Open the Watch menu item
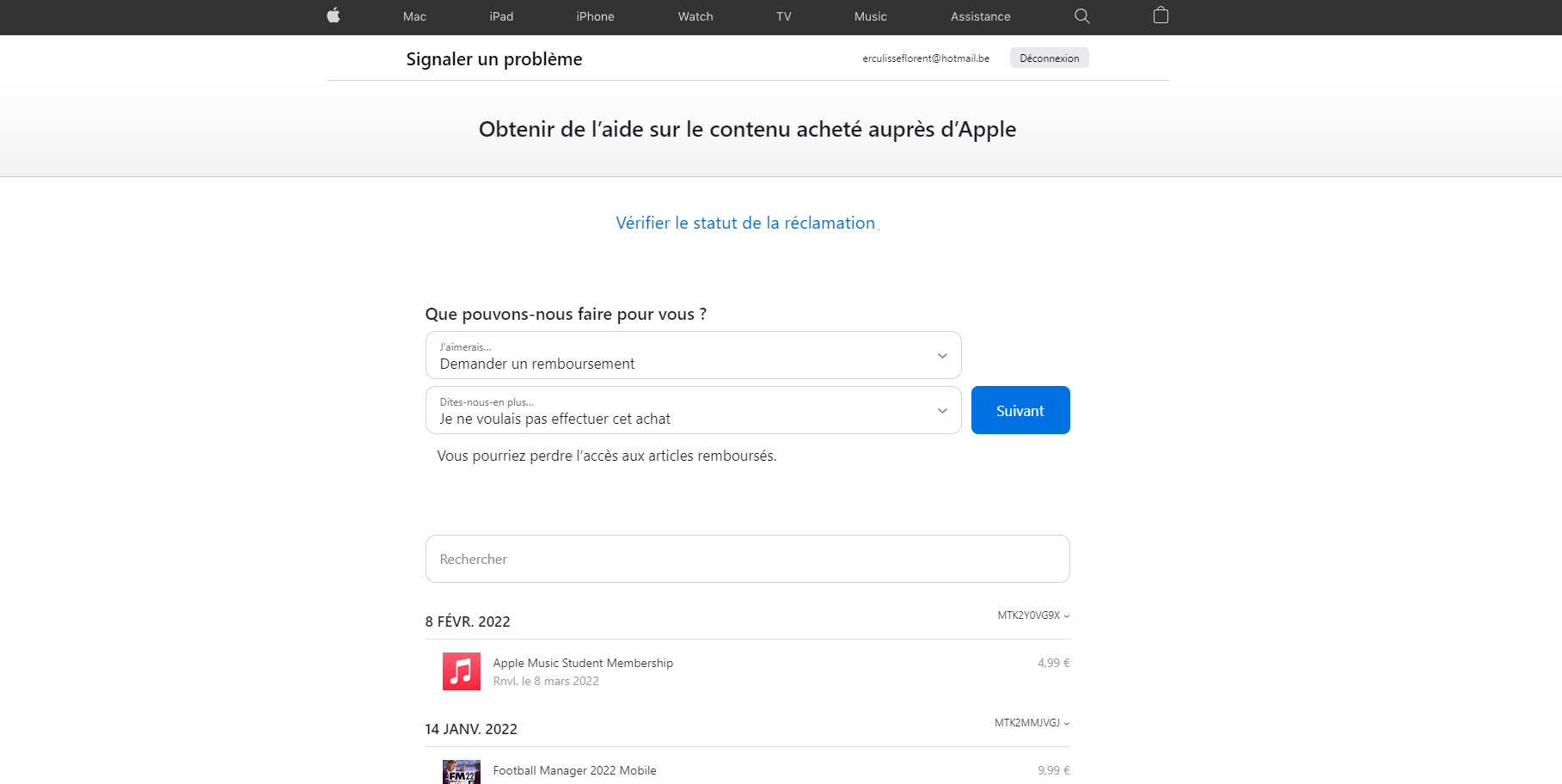 point(695,16)
